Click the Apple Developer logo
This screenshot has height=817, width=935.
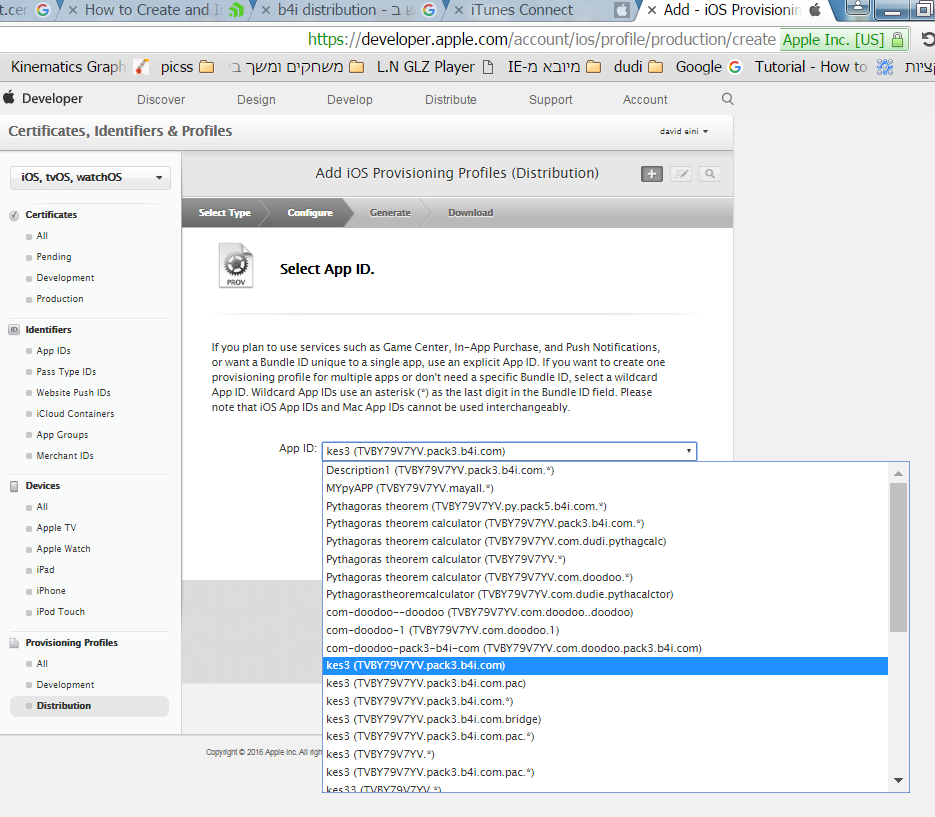[43, 98]
